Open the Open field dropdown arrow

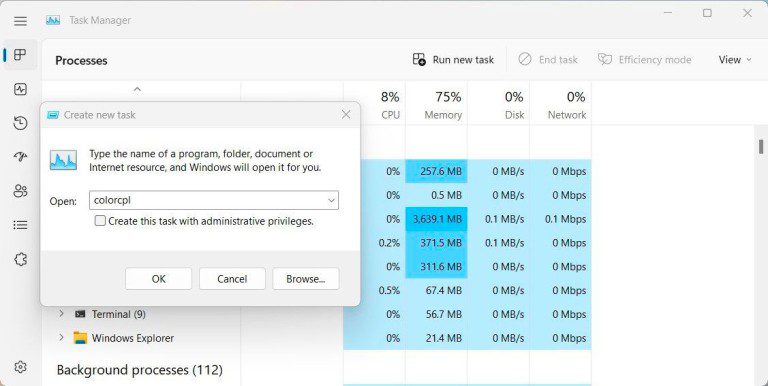coord(331,200)
